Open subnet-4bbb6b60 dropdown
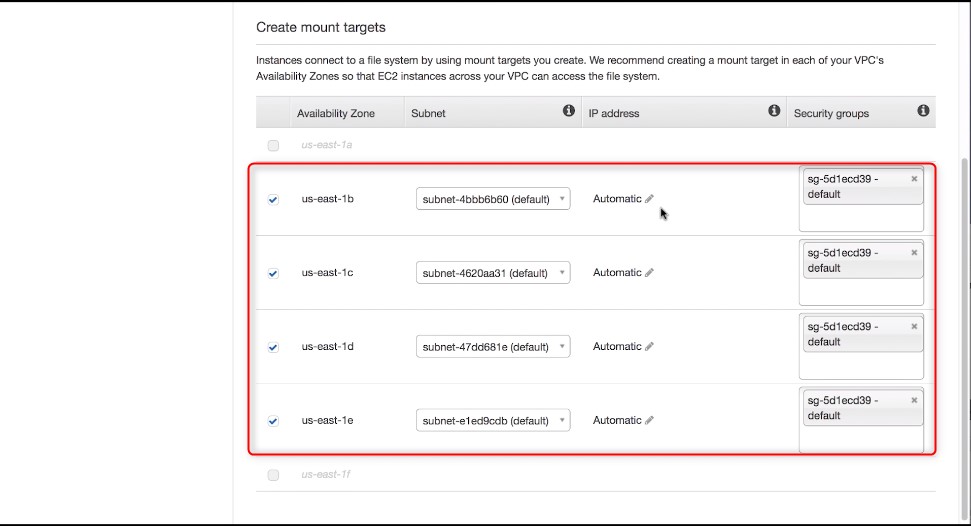 tap(493, 199)
